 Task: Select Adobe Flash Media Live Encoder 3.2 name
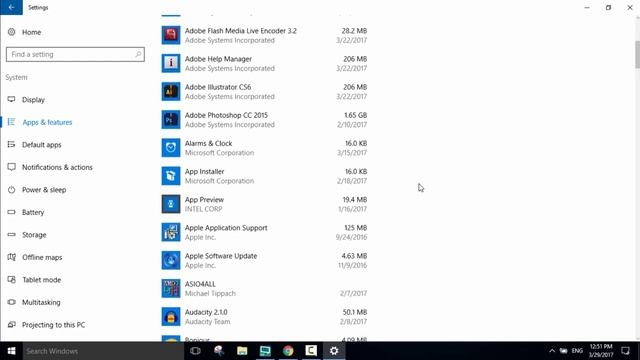coord(241,31)
